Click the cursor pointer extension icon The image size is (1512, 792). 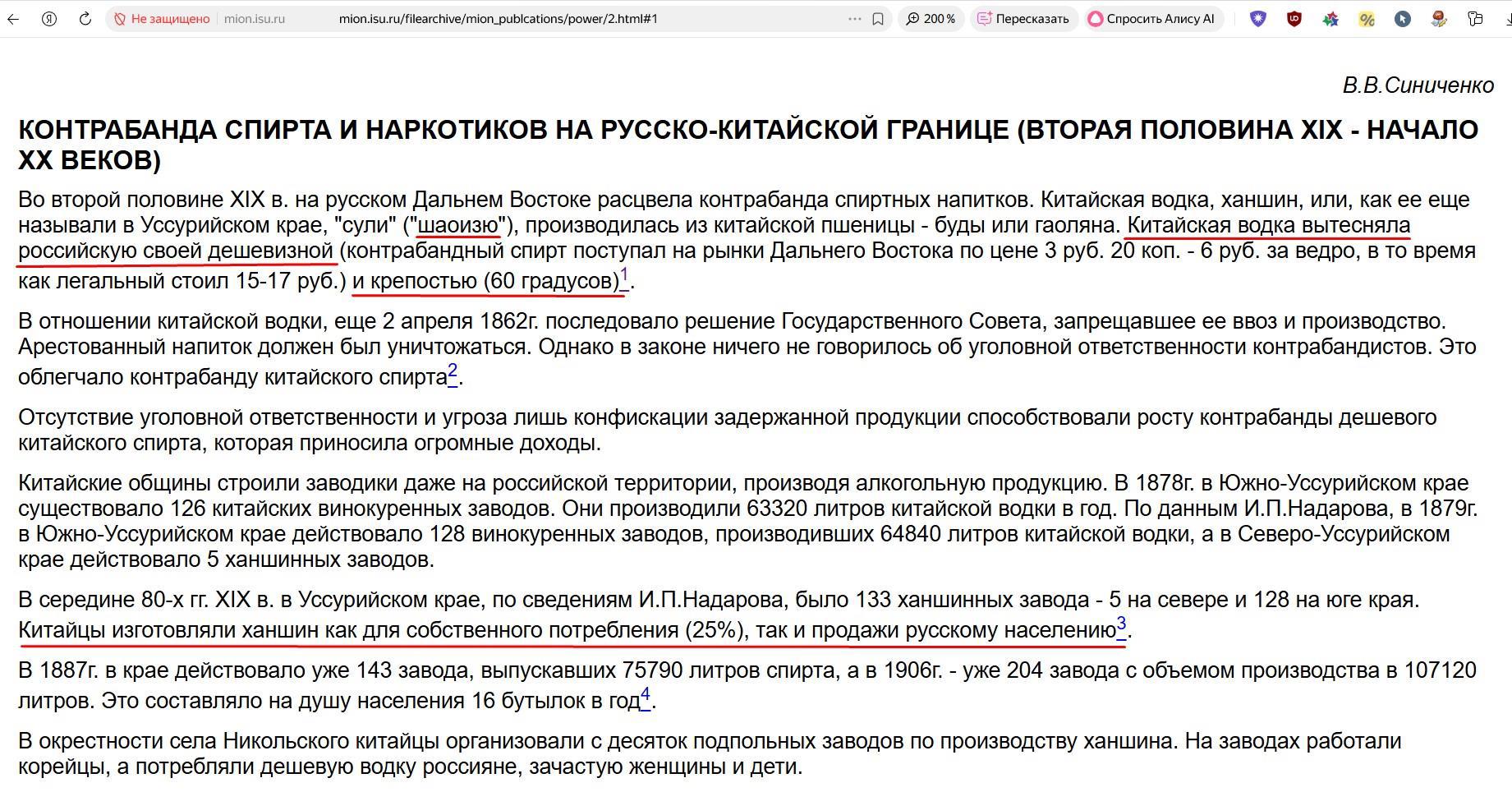coord(1403,19)
